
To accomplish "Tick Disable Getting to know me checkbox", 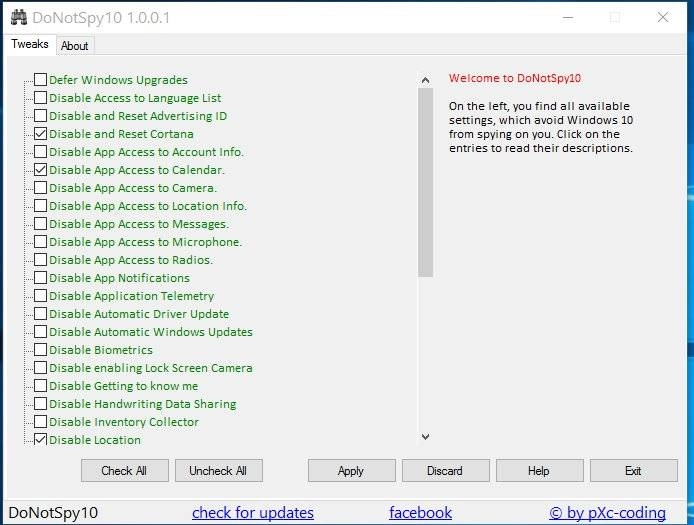I will click(40, 386).
